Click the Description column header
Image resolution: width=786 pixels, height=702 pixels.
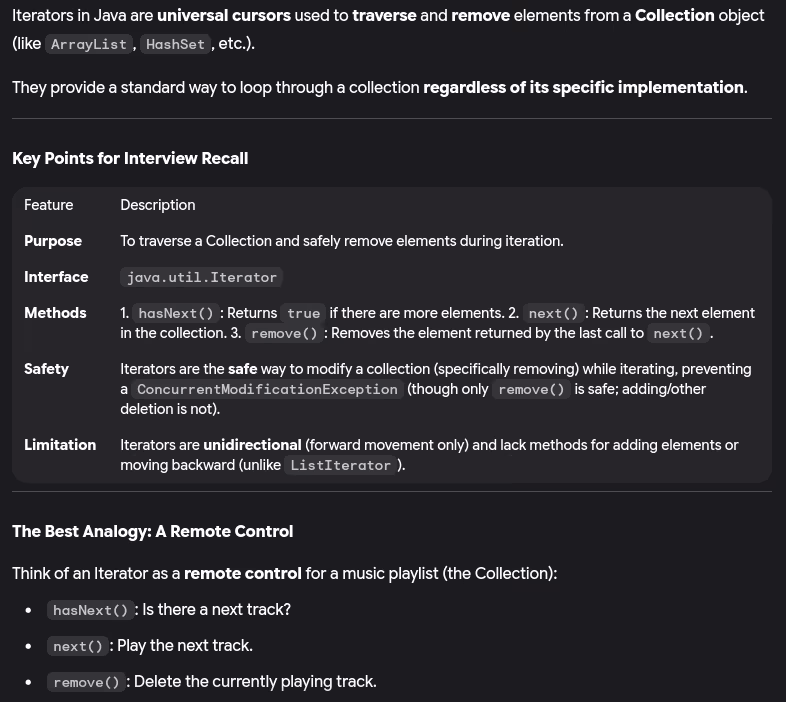point(158,205)
